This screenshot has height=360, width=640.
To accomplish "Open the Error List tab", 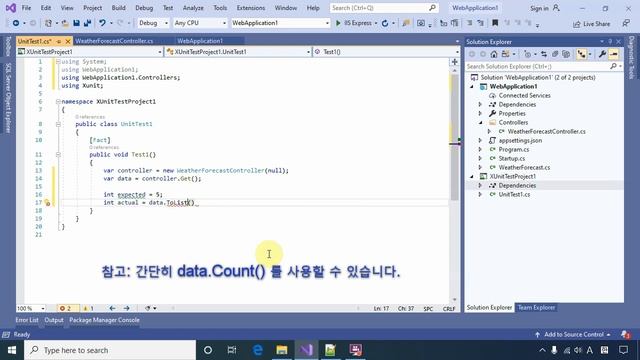I will (27, 320).
